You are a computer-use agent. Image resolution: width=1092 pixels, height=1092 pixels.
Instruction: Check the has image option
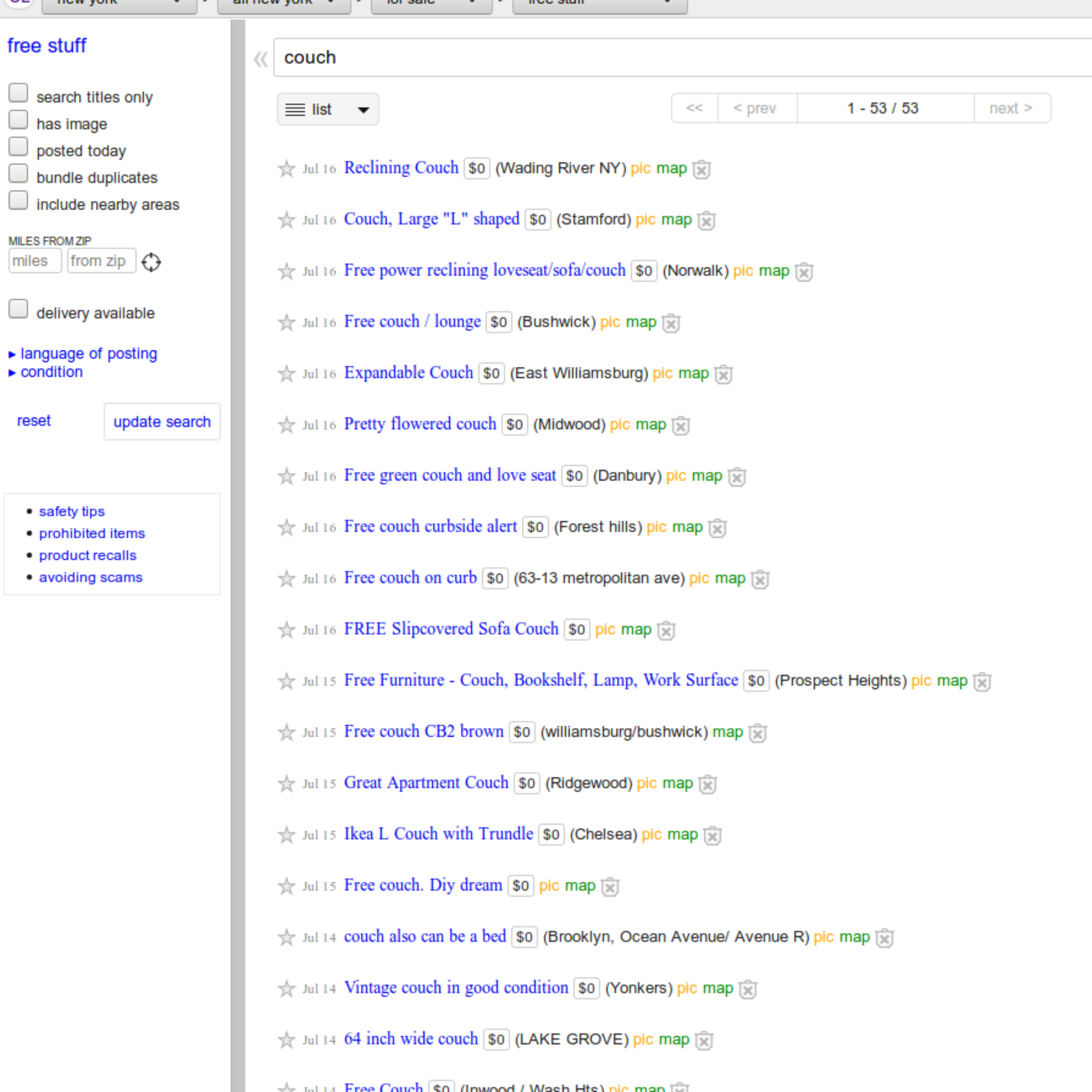click(18, 120)
